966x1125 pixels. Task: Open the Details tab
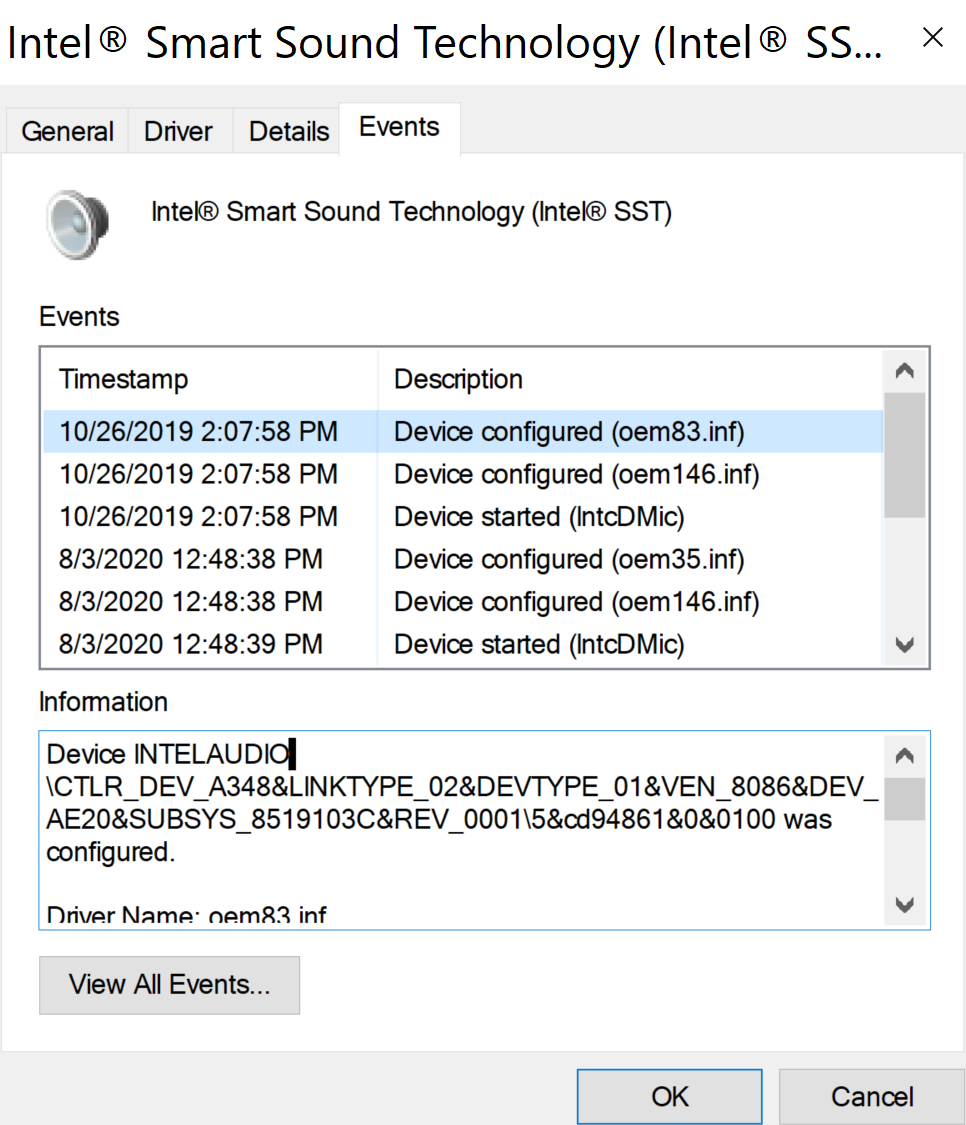[x=289, y=131]
